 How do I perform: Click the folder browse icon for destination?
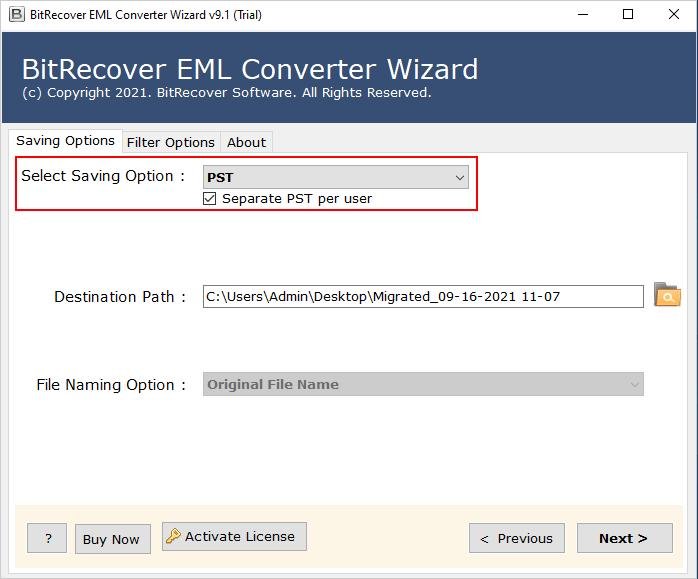pos(667,295)
